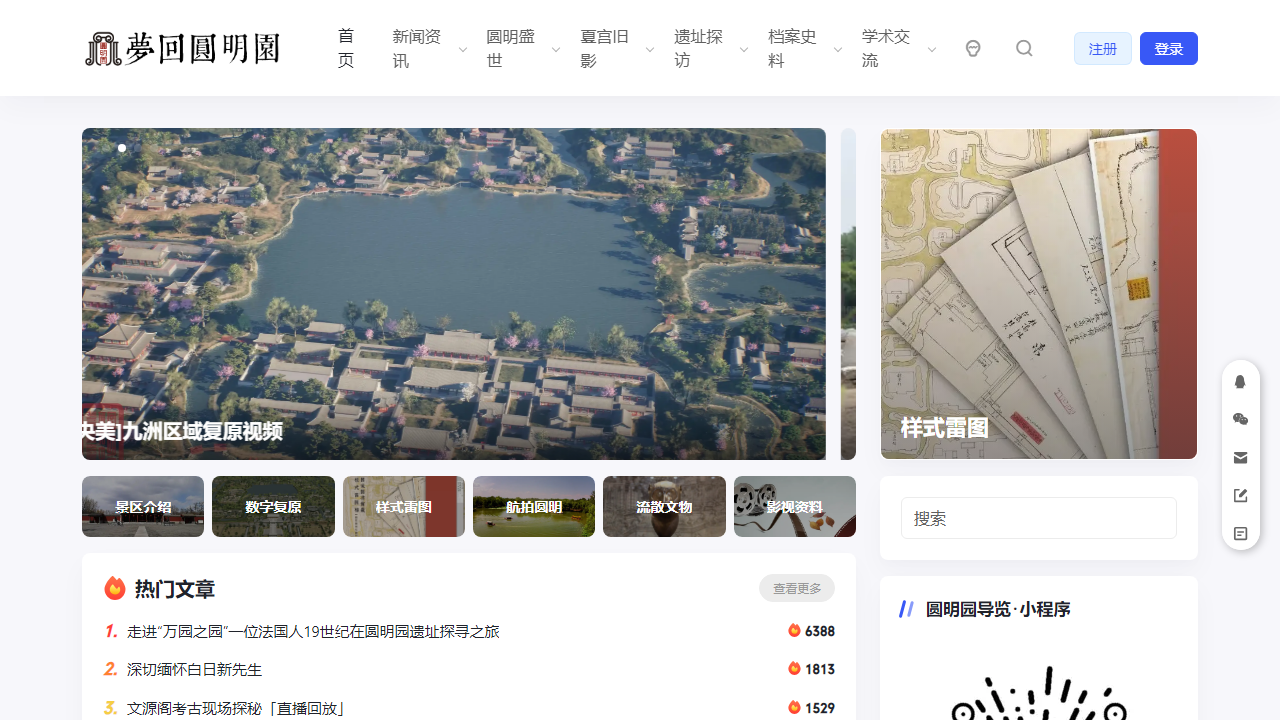This screenshot has width=1280, height=720.
Task: Click the 热门文章 heading text
Action: [x=175, y=589]
